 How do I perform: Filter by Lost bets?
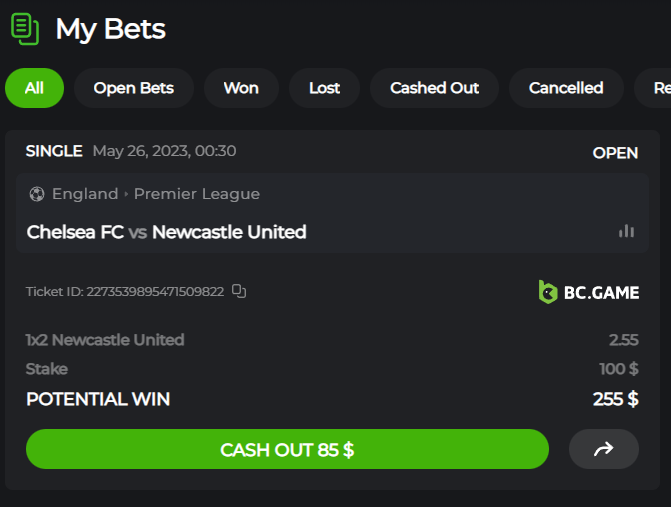[324, 88]
